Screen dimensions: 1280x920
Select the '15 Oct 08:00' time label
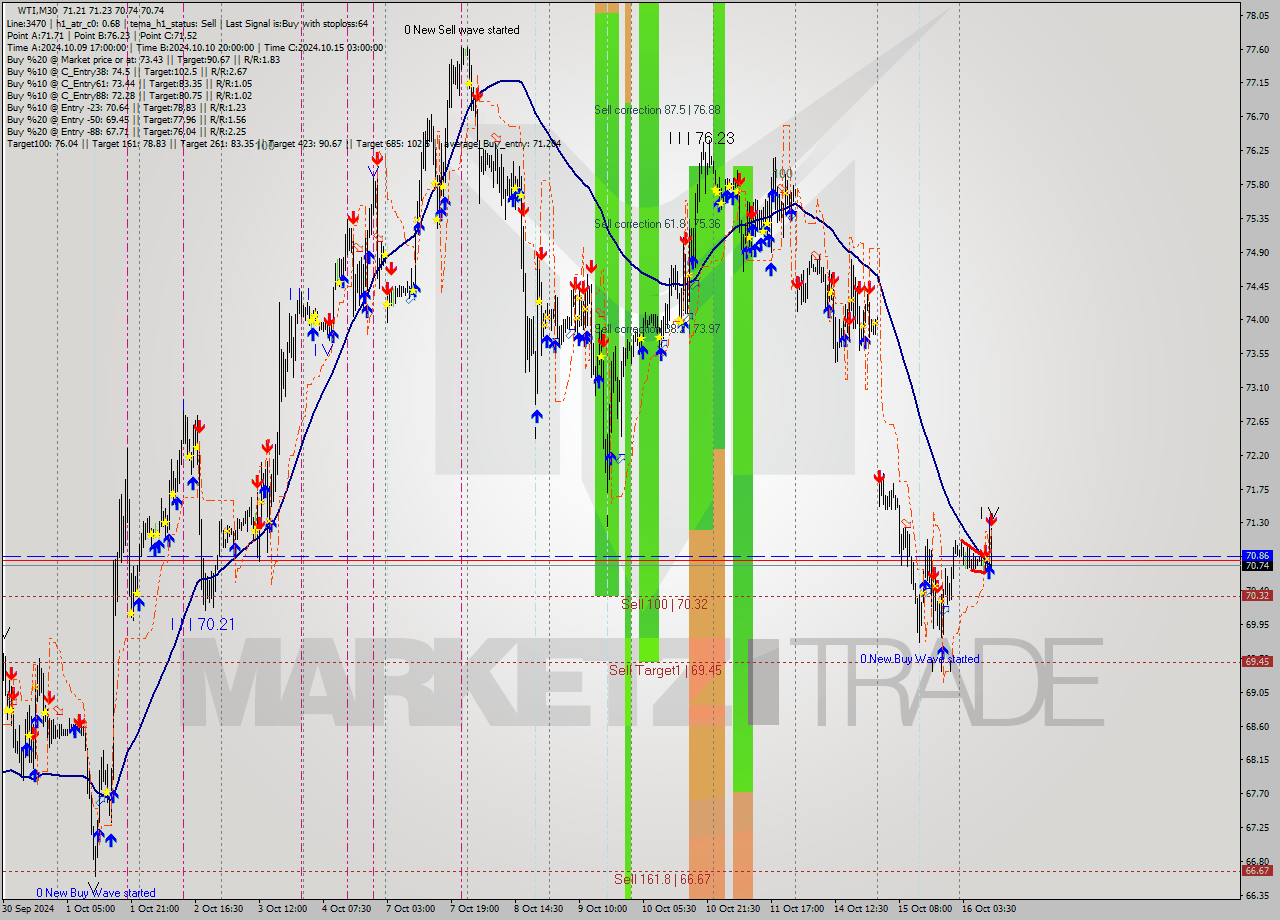pos(925,909)
